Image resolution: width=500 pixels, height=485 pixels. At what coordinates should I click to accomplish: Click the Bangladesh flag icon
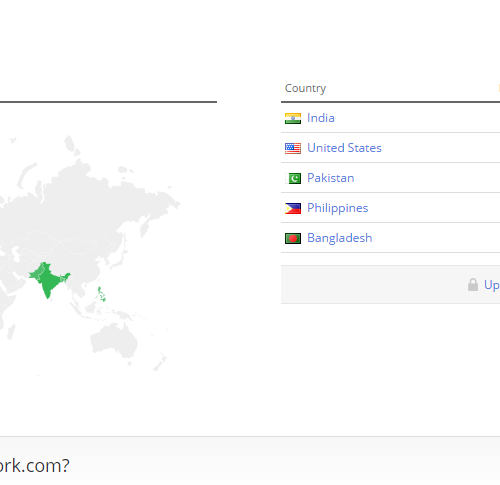[x=293, y=238]
